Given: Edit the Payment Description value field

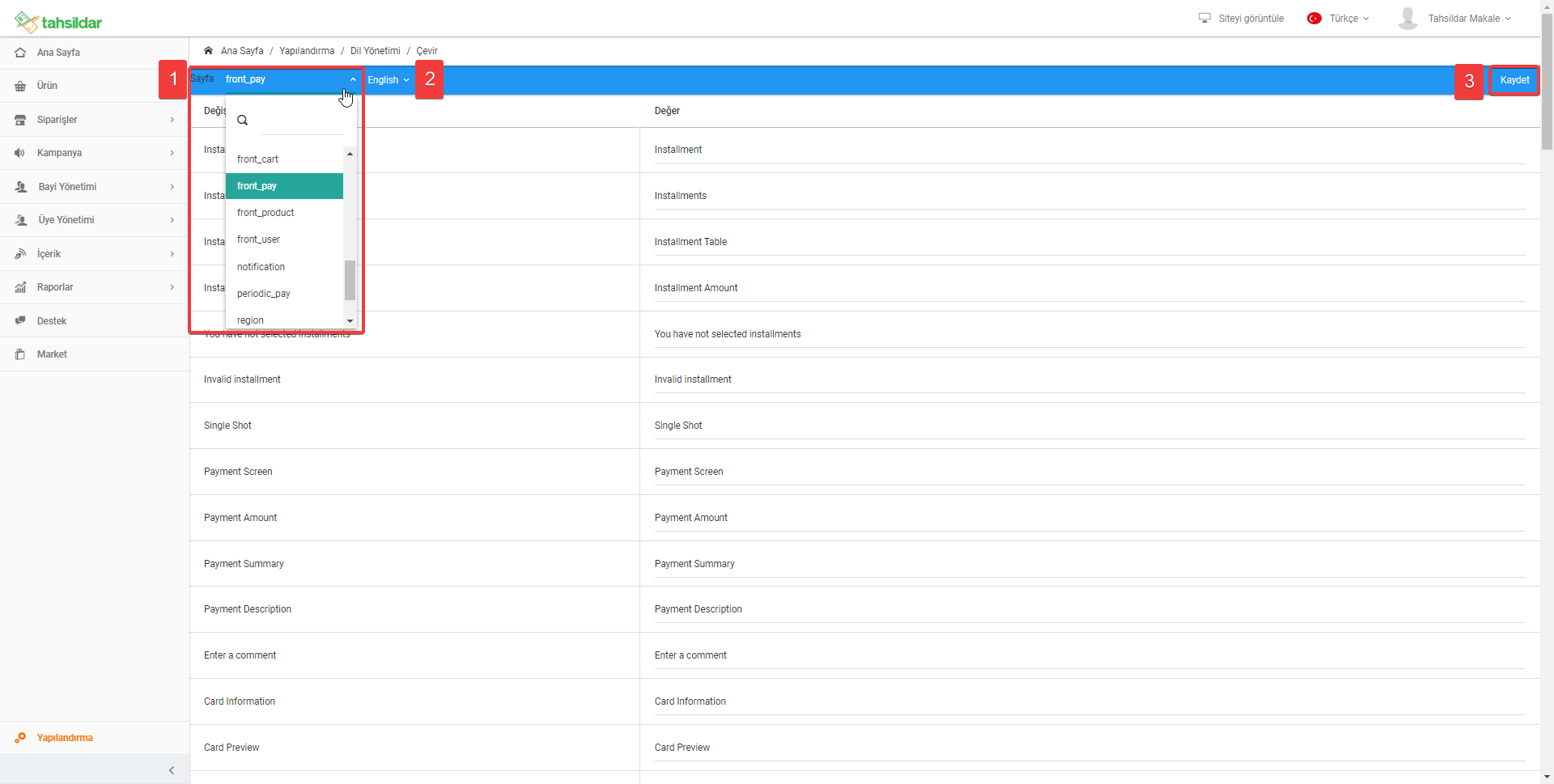Looking at the screenshot, I should tap(1089, 610).
